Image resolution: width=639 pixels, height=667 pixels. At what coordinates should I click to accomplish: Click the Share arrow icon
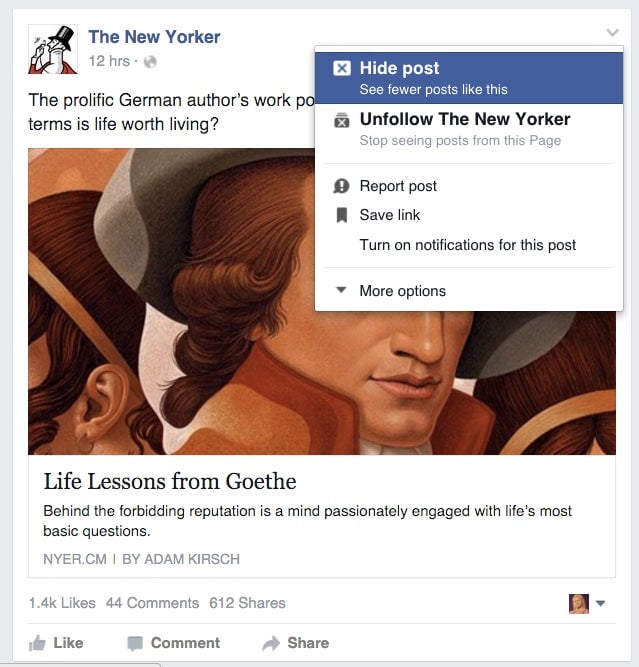pos(271,643)
